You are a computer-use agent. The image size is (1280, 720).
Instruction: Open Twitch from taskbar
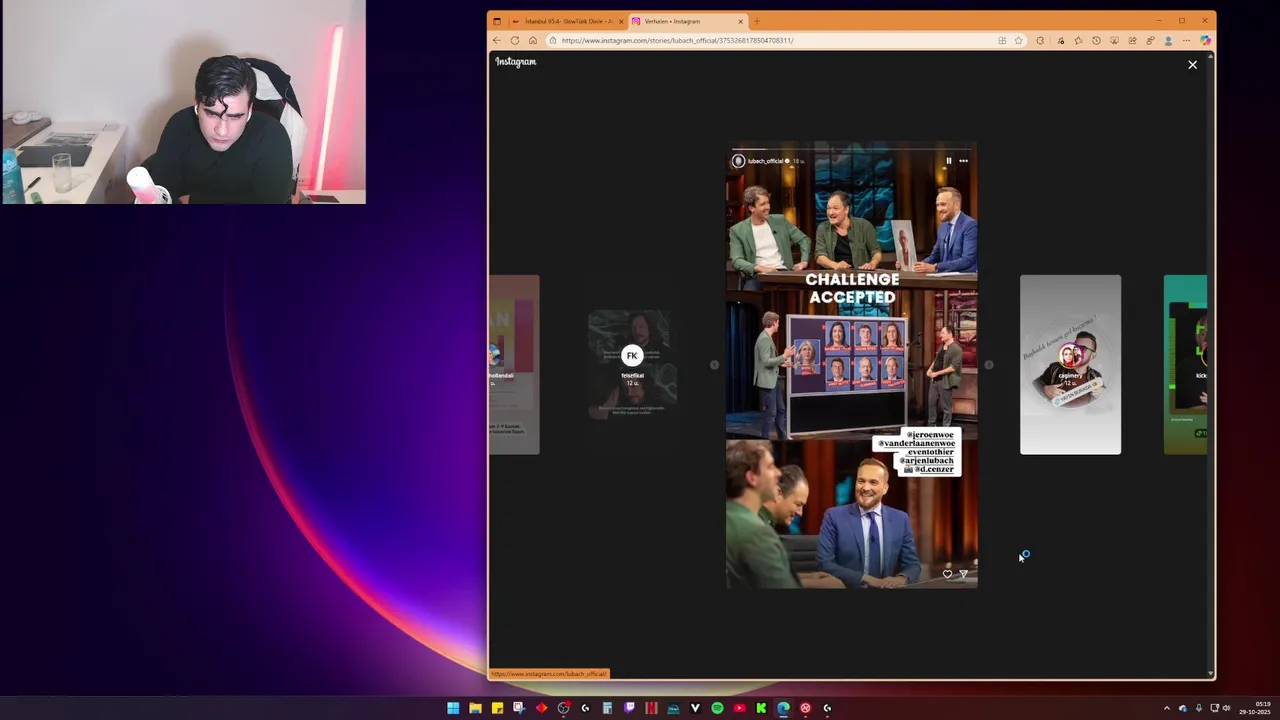coord(629,708)
